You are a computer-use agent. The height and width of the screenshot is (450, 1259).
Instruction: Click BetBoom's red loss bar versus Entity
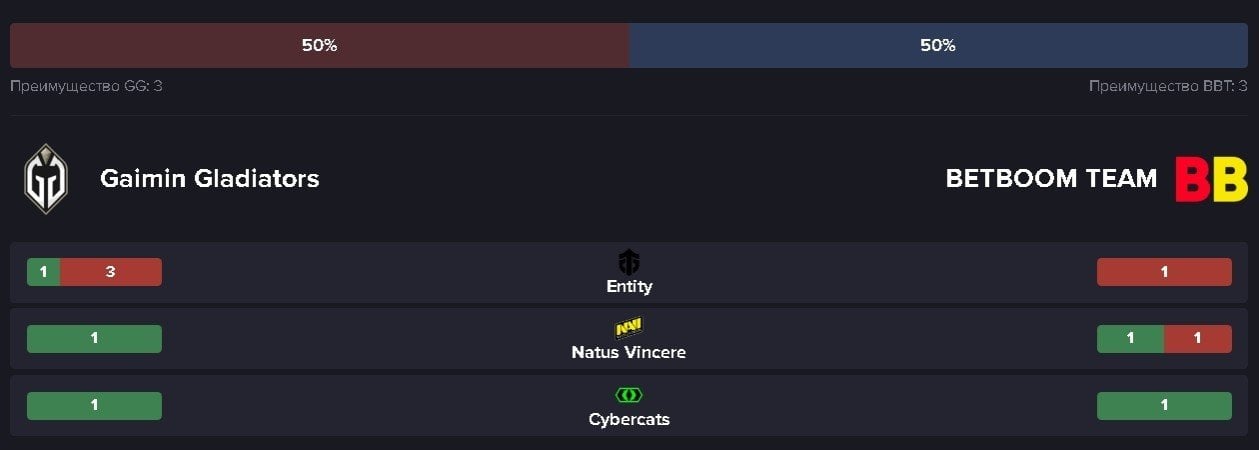tap(1164, 272)
